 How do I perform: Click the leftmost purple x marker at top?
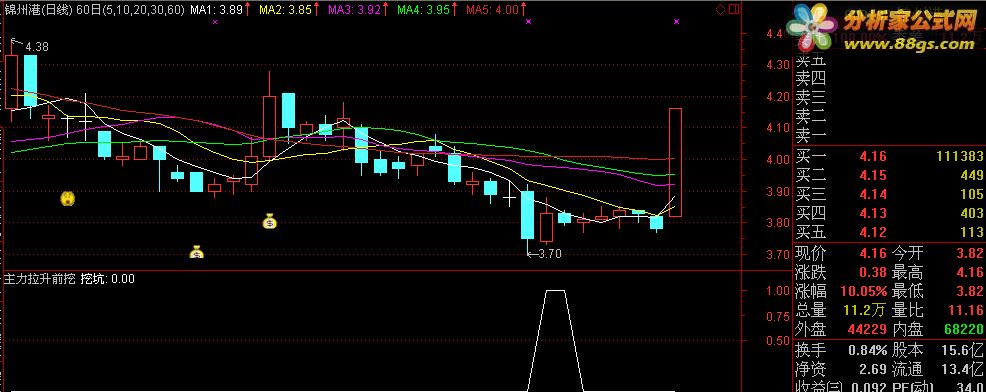click(x=215, y=21)
